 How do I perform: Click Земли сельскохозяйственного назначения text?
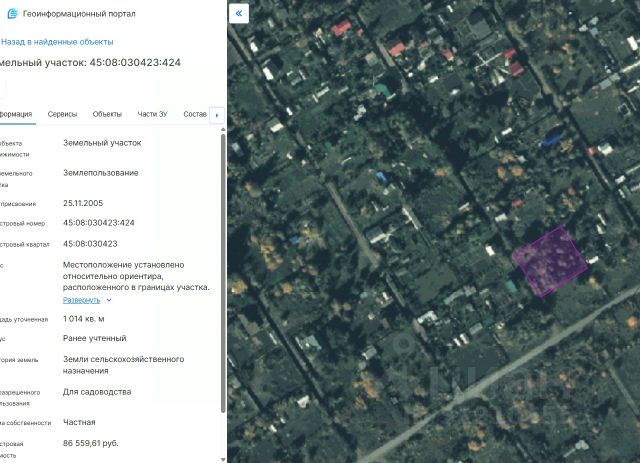(123, 365)
